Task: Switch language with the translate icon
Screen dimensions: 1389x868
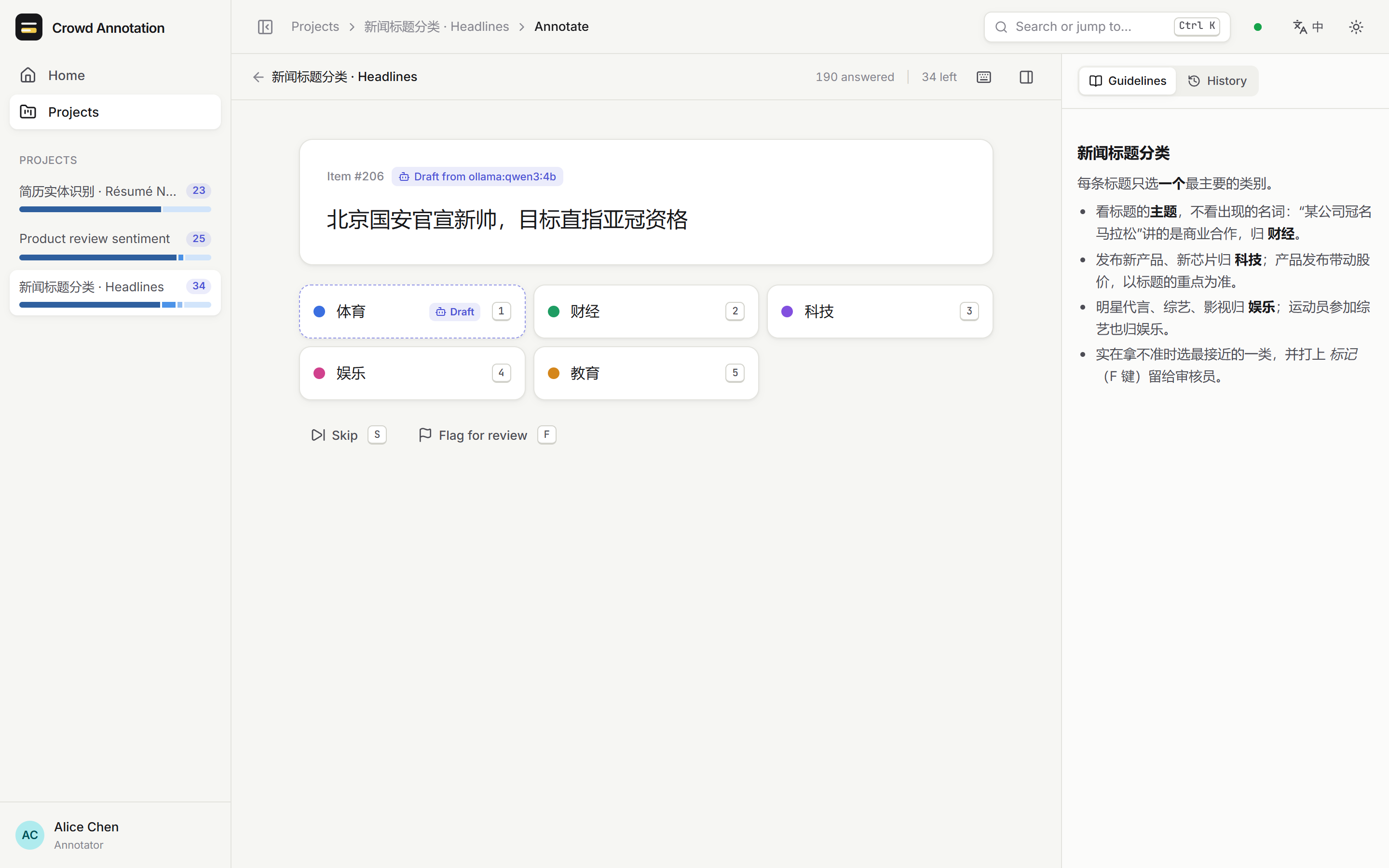Action: tap(1308, 27)
